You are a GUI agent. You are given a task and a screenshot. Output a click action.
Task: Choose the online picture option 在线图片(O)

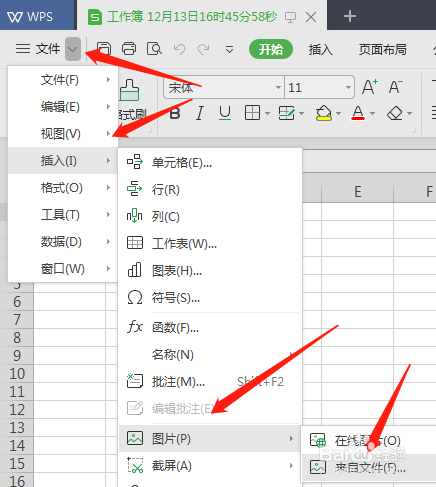tap(369, 441)
